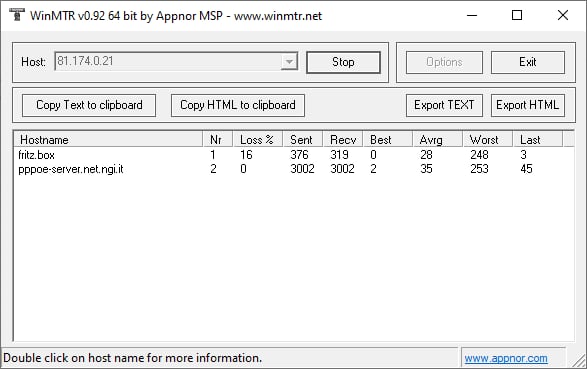Viewport: 587px width, 369px height.
Task: Minimize the WinMTR window
Action: pos(472,15)
